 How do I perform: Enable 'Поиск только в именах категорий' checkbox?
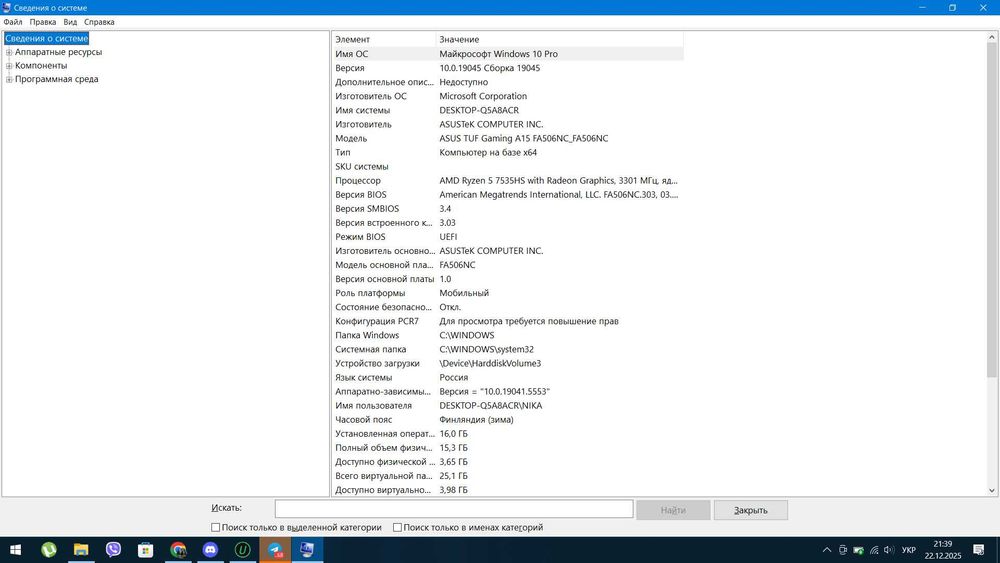(397, 527)
